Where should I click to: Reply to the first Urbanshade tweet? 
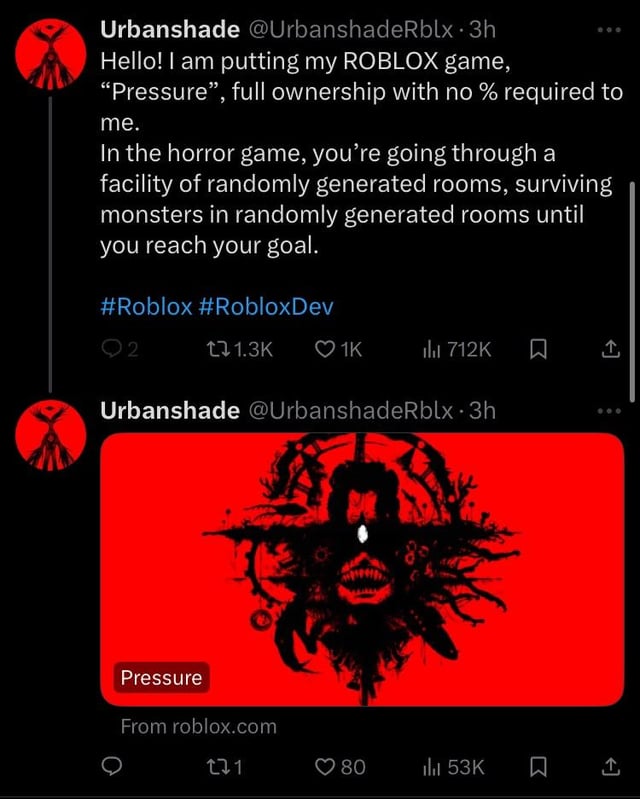(x=111, y=349)
